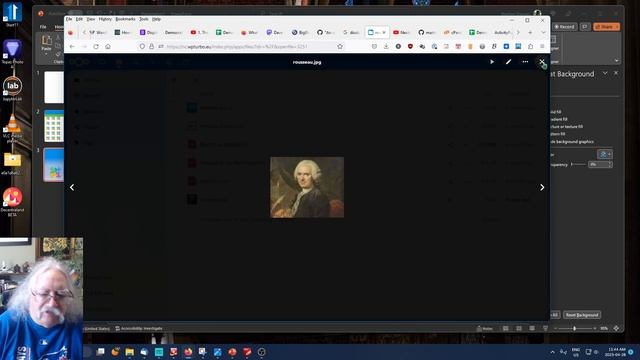The image size is (640, 360).
Task: Click Accessibility: Investigate in status bar
Action: (139, 328)
